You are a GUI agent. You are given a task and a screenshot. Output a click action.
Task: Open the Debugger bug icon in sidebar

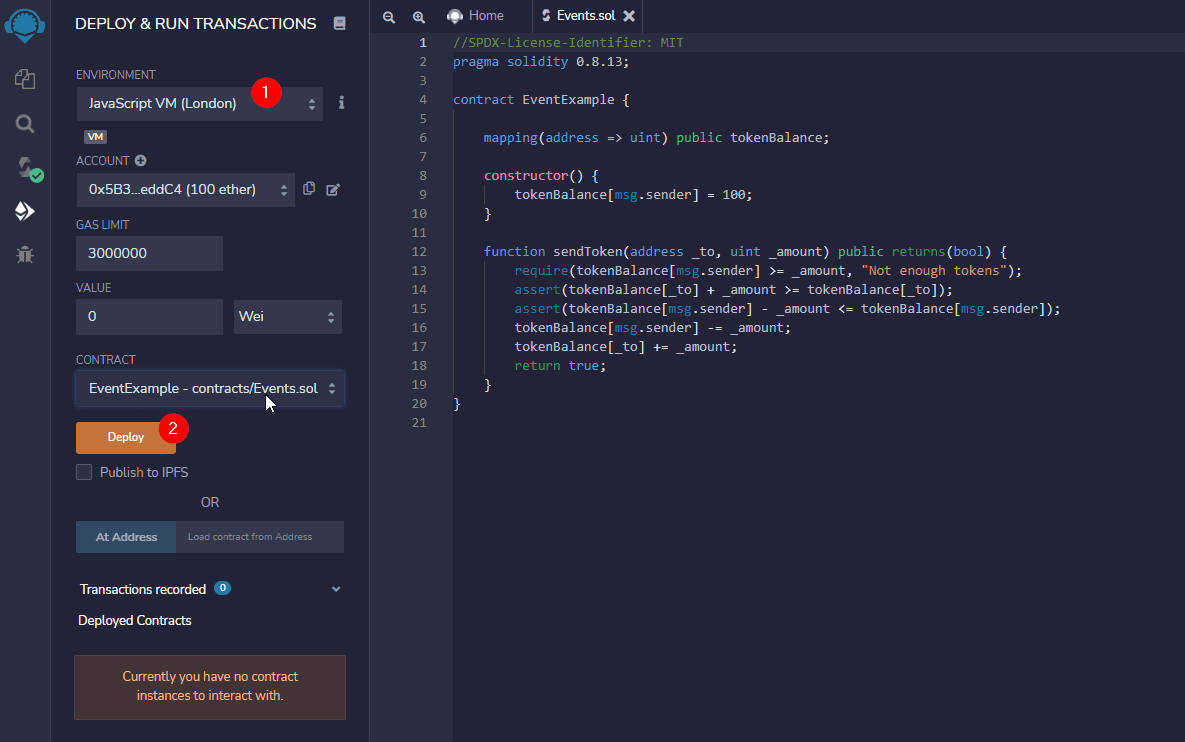pos(25,255)
